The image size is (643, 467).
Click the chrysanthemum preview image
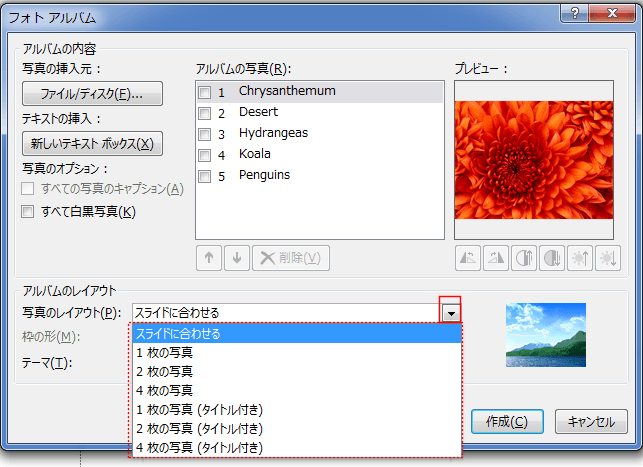(534, 160)
